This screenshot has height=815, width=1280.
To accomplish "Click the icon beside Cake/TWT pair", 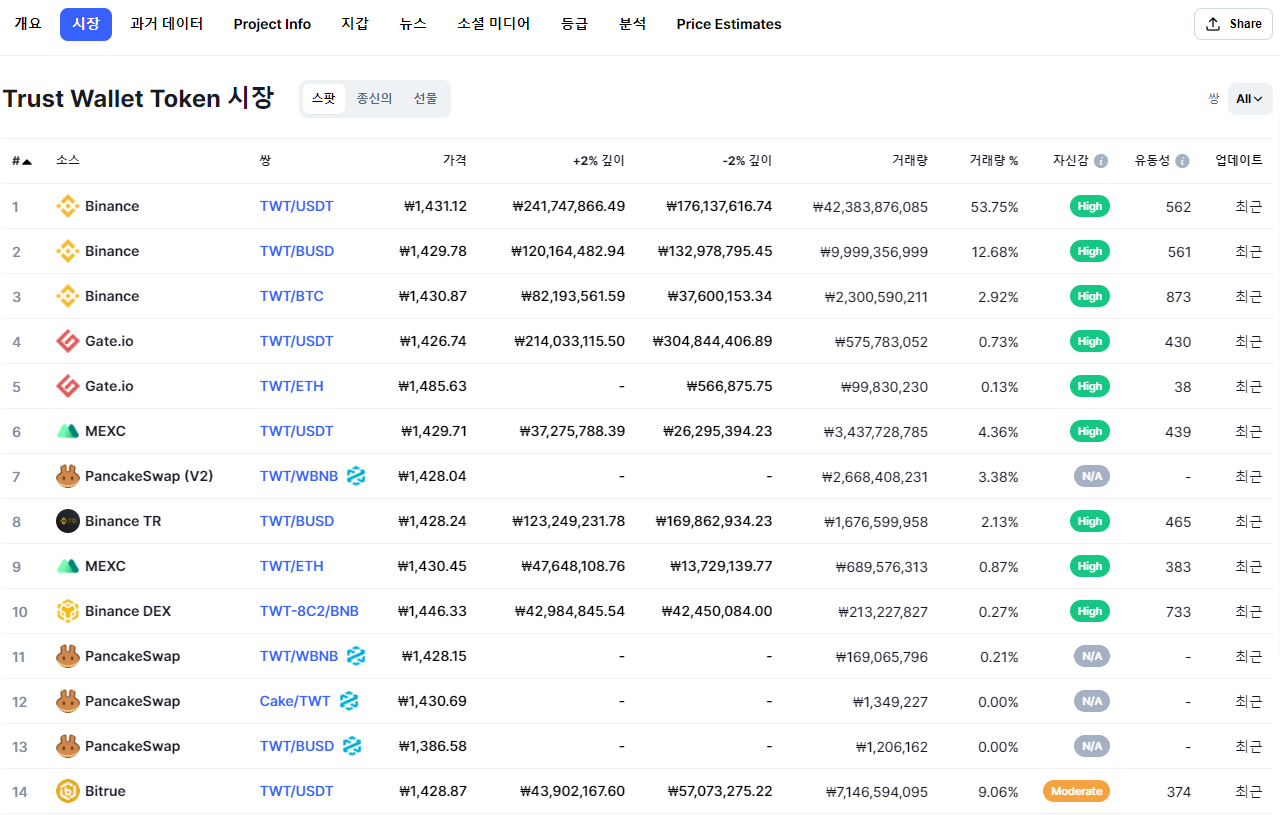I will click(349, 702).
